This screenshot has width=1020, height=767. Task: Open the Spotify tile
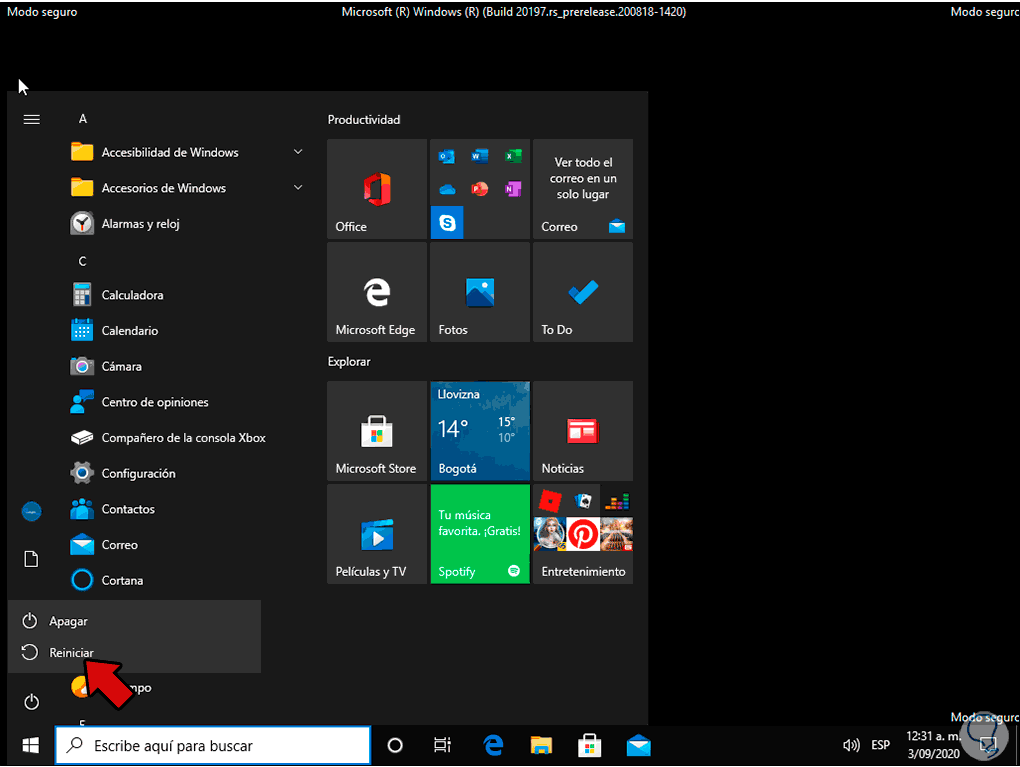click(480, 534)
